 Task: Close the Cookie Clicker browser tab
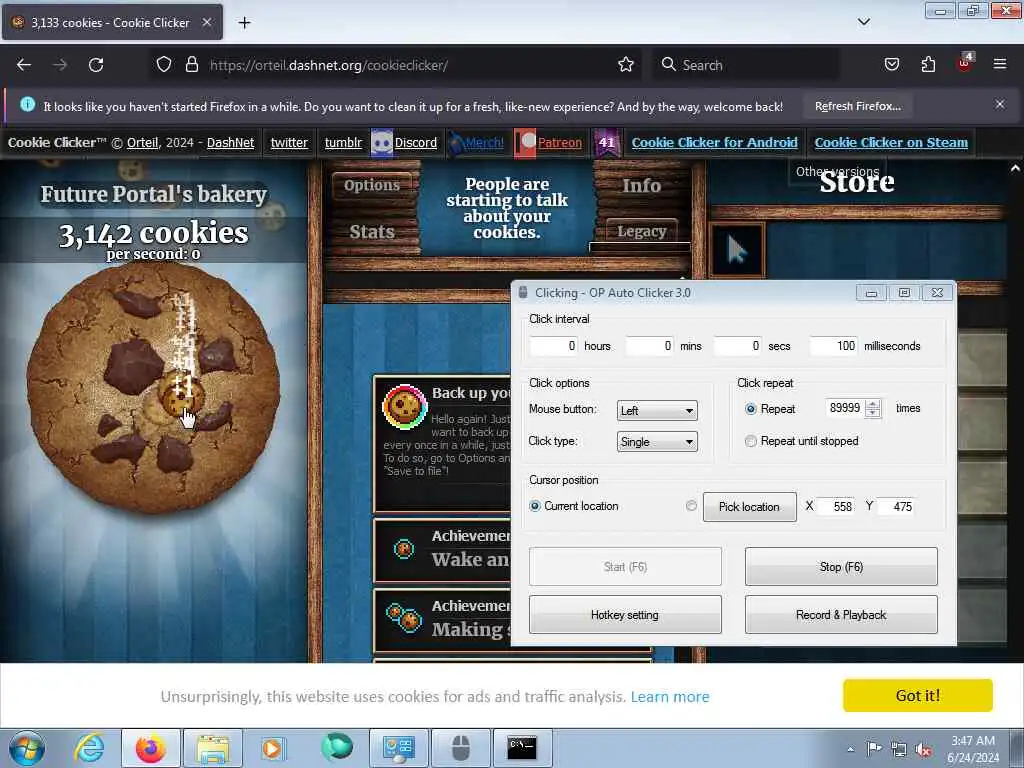click(206, 22)
